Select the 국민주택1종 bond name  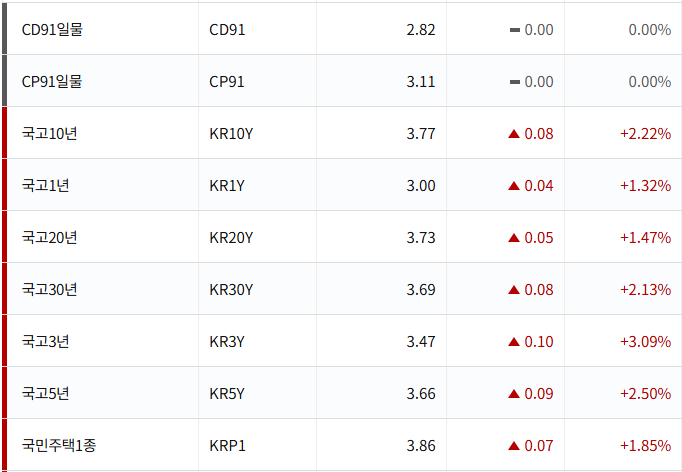59,446
